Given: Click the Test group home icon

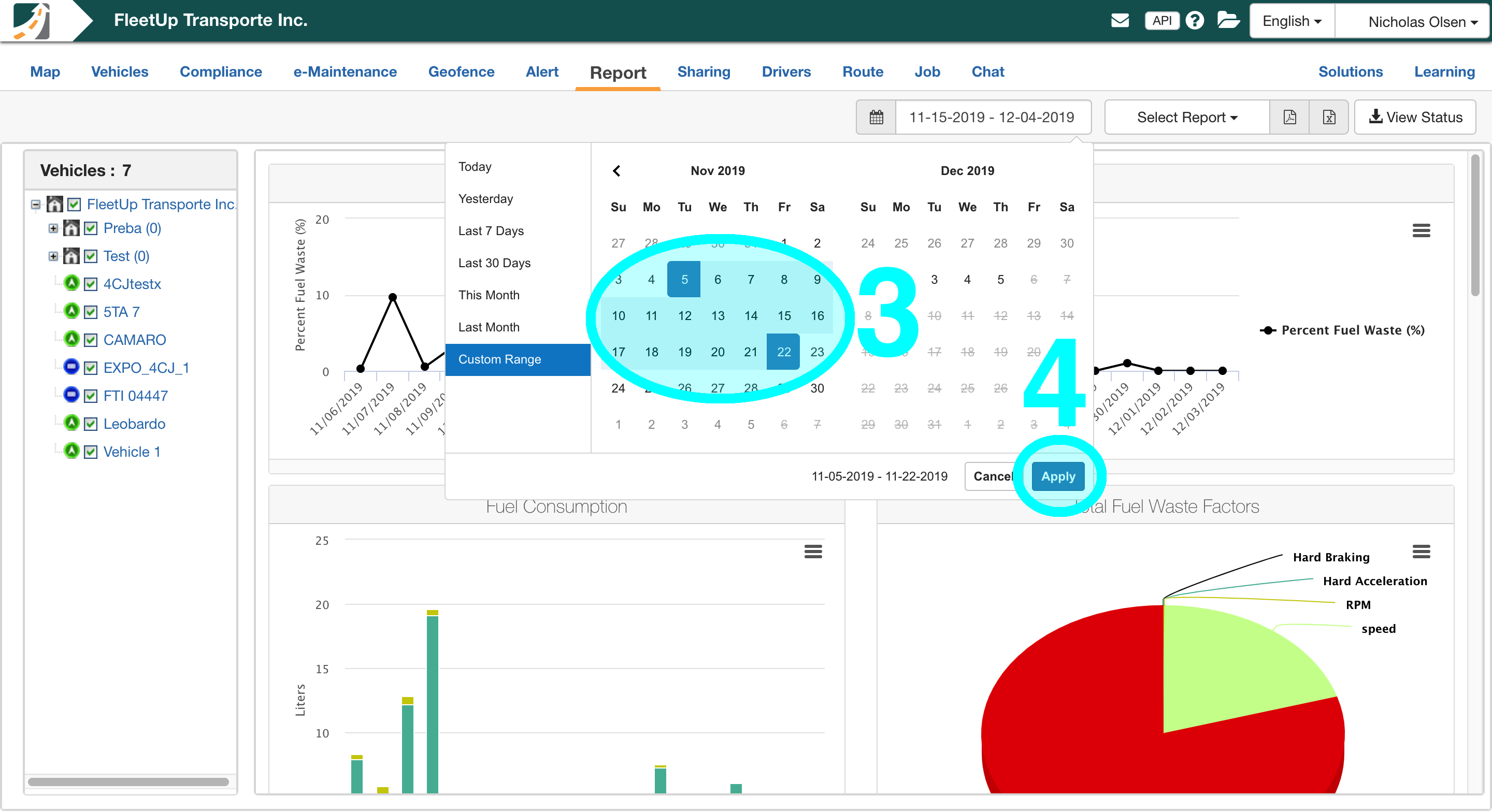Looking at the screenshot, I should 71,256.
